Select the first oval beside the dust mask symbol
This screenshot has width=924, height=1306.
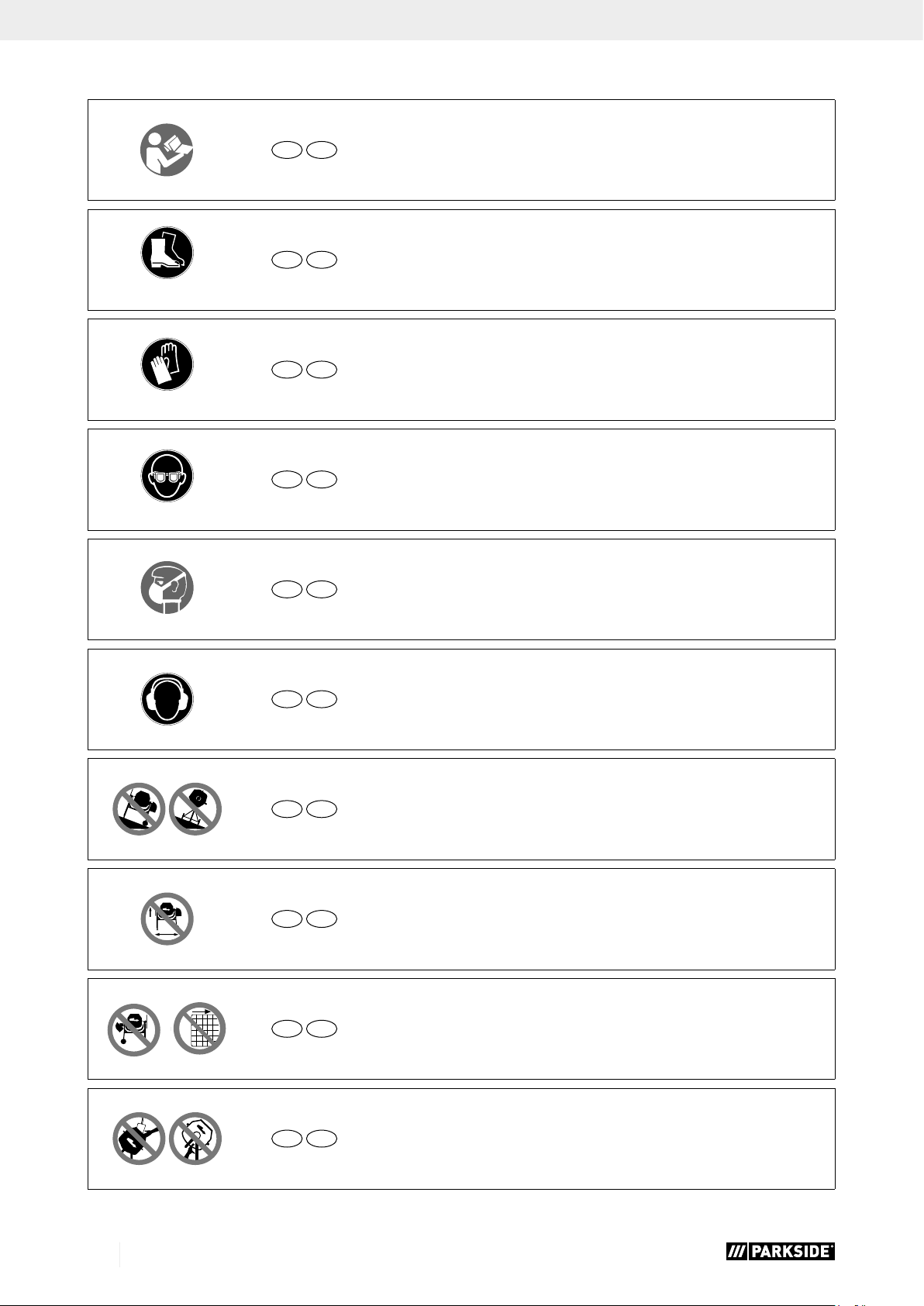click(287, 591)
